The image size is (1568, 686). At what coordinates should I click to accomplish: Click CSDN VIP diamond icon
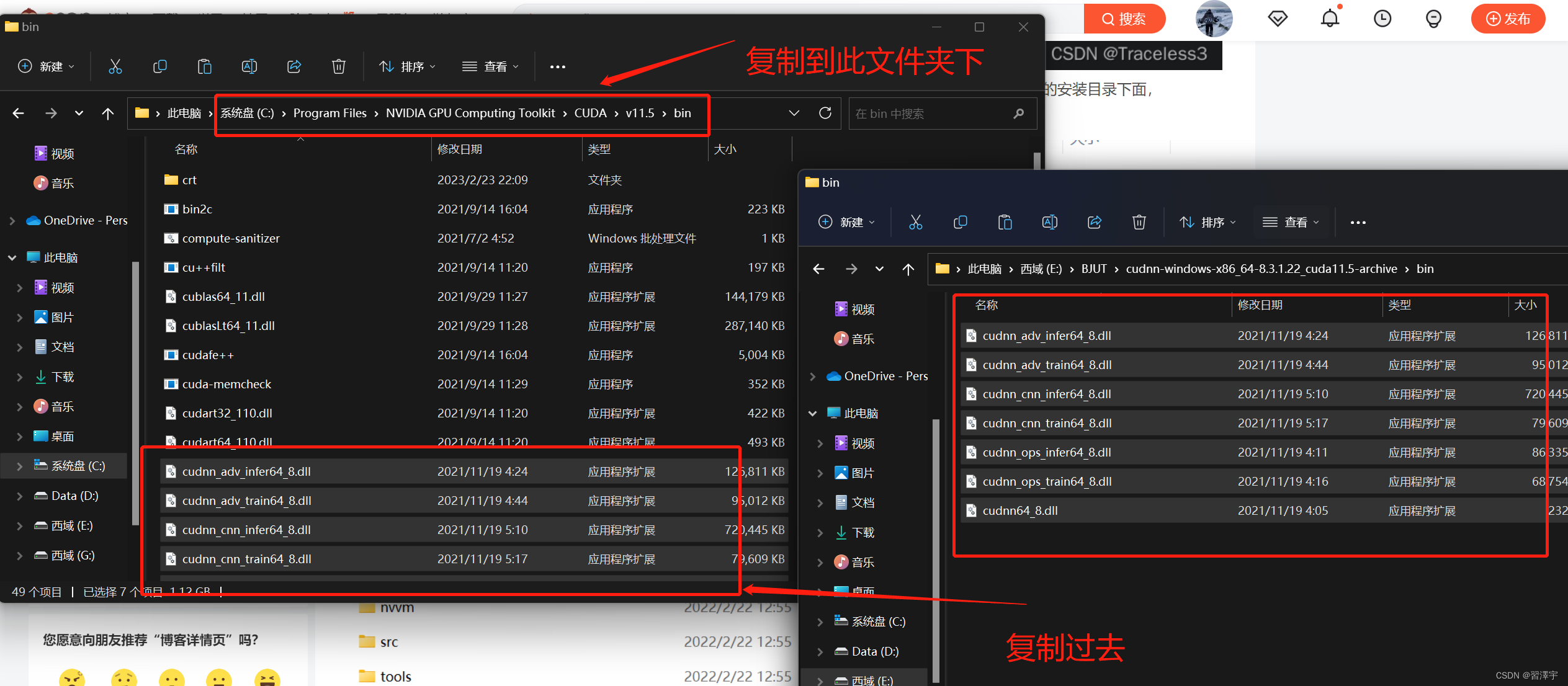pos(1278,19)
